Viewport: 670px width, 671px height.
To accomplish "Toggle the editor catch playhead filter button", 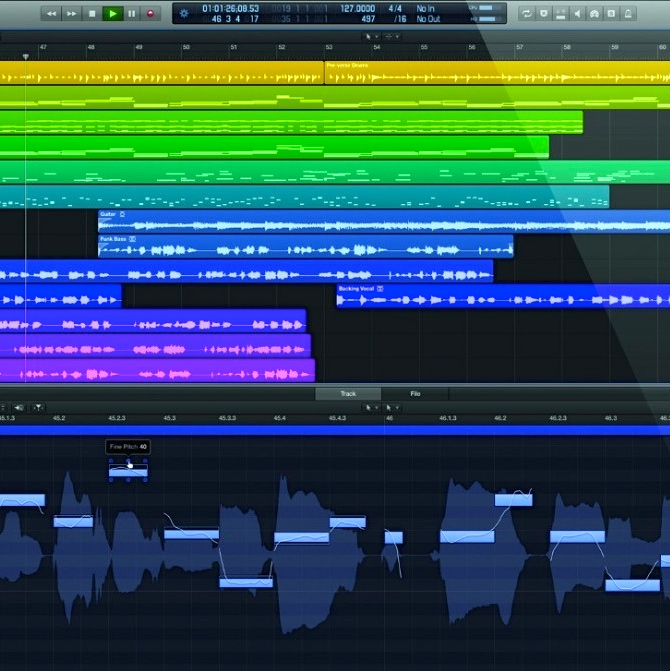I will (x=38, y=408).
